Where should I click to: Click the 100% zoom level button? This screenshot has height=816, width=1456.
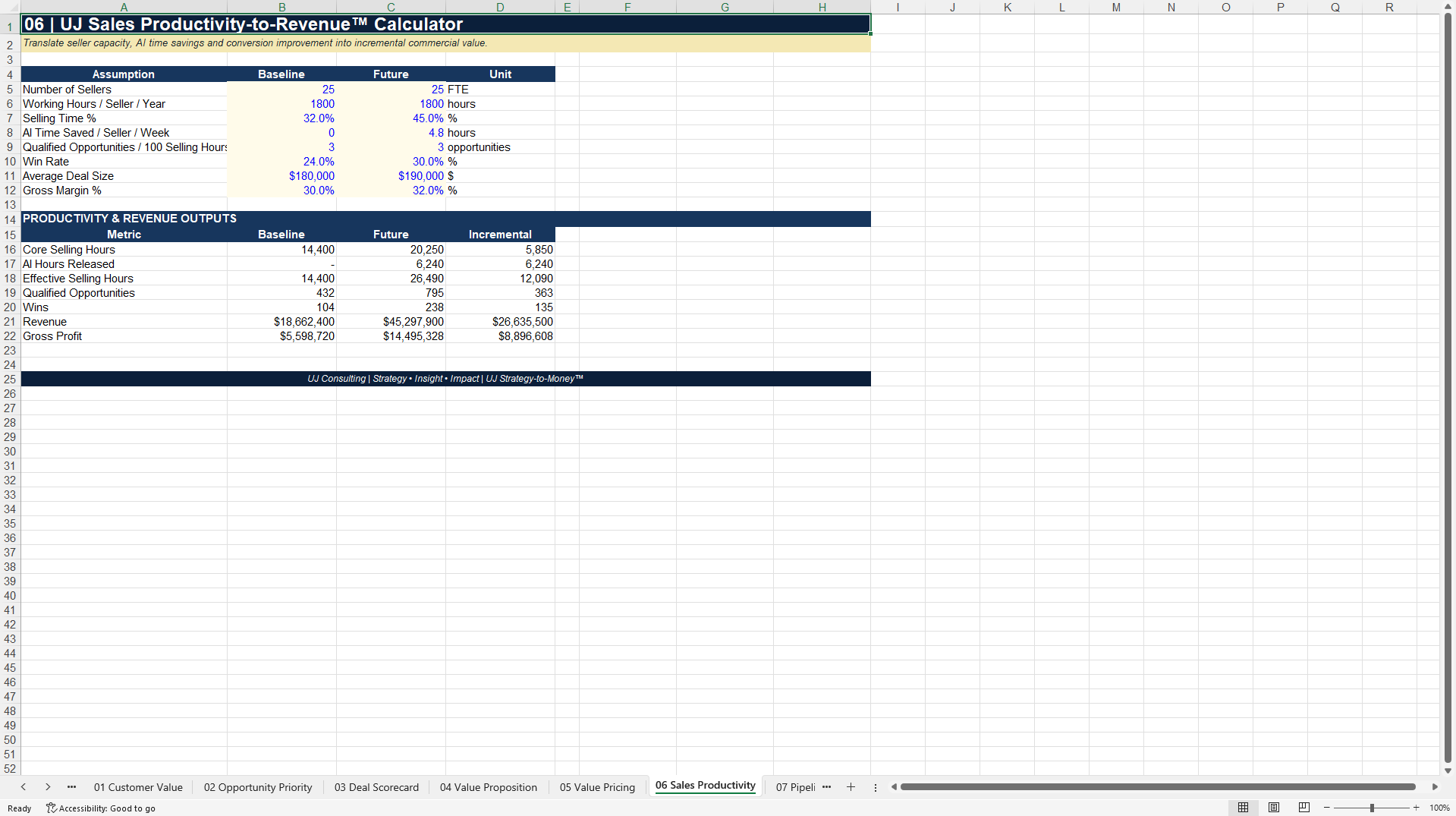pos(1439,808)
